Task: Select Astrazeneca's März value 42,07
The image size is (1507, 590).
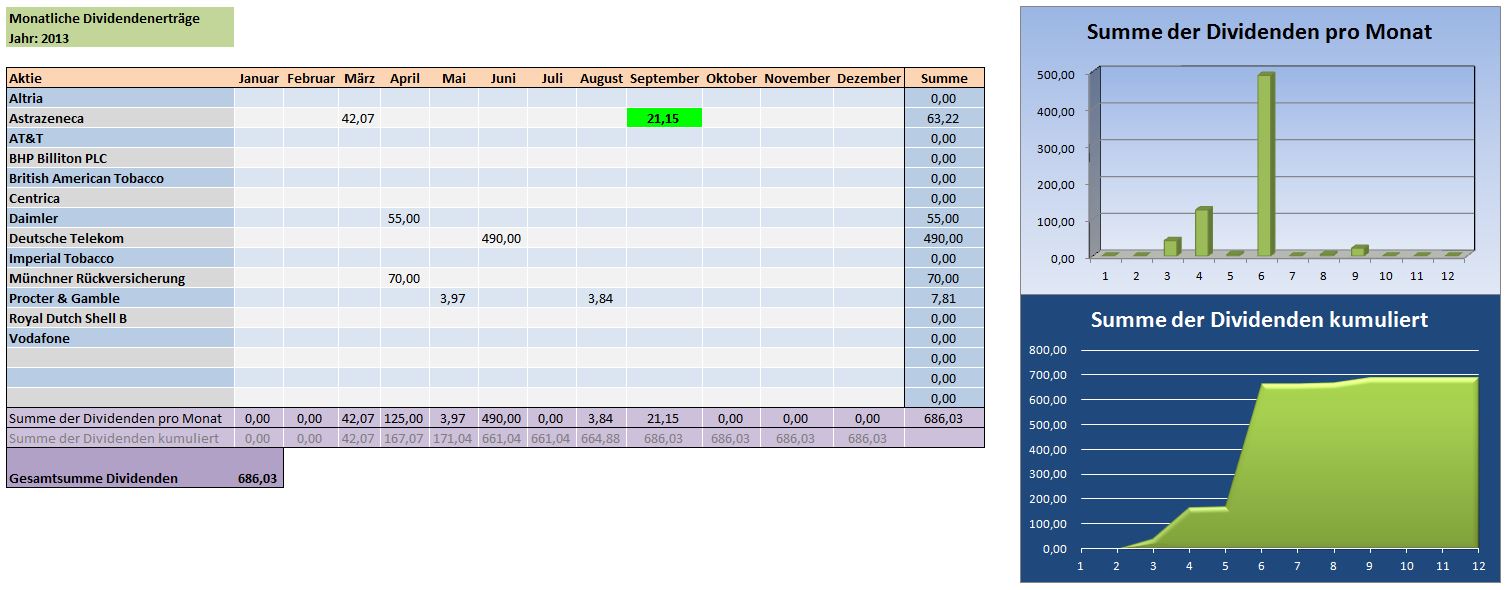Action: coord(359,118)
